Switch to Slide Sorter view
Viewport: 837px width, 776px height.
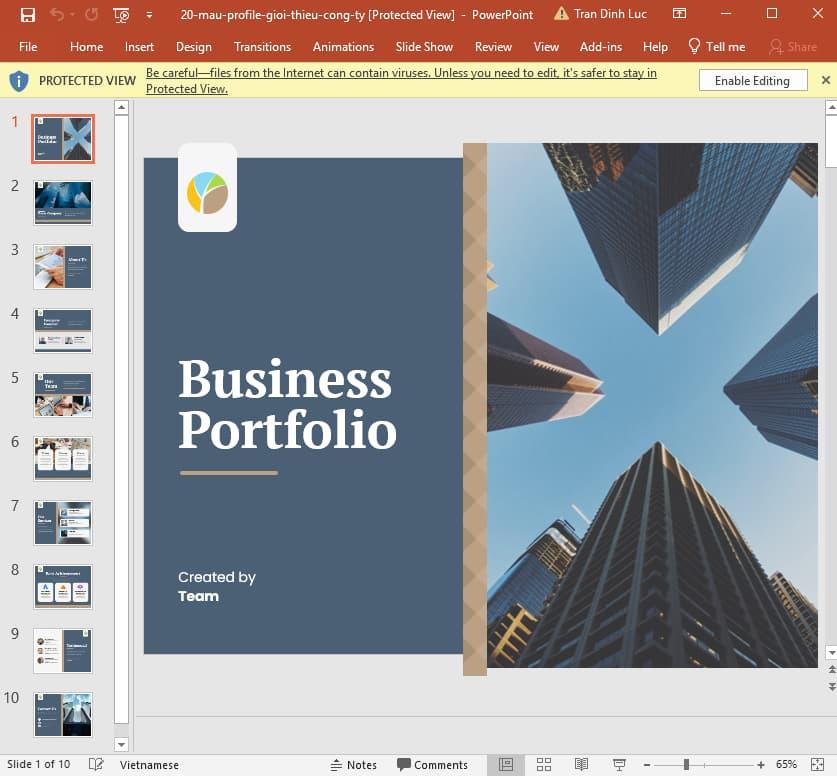click(544, 765)
